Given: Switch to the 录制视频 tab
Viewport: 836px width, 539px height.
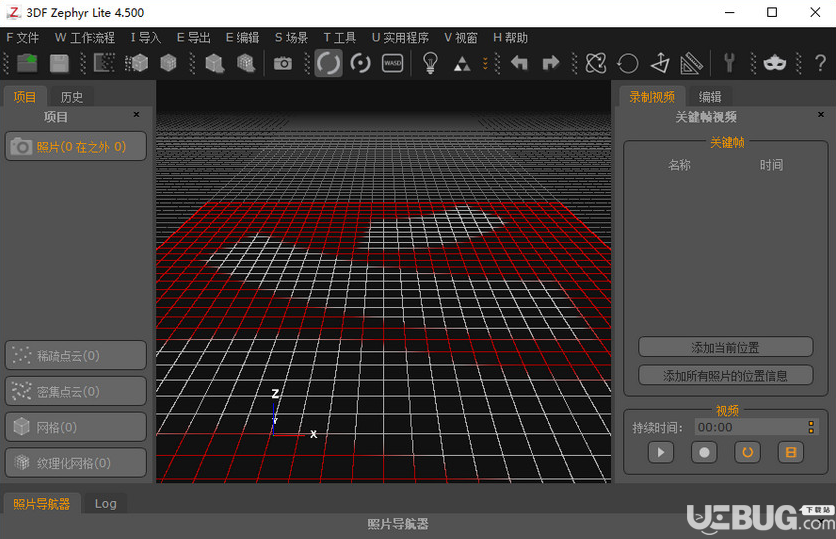Looking at the screenshot, I should tap(652, 96).
